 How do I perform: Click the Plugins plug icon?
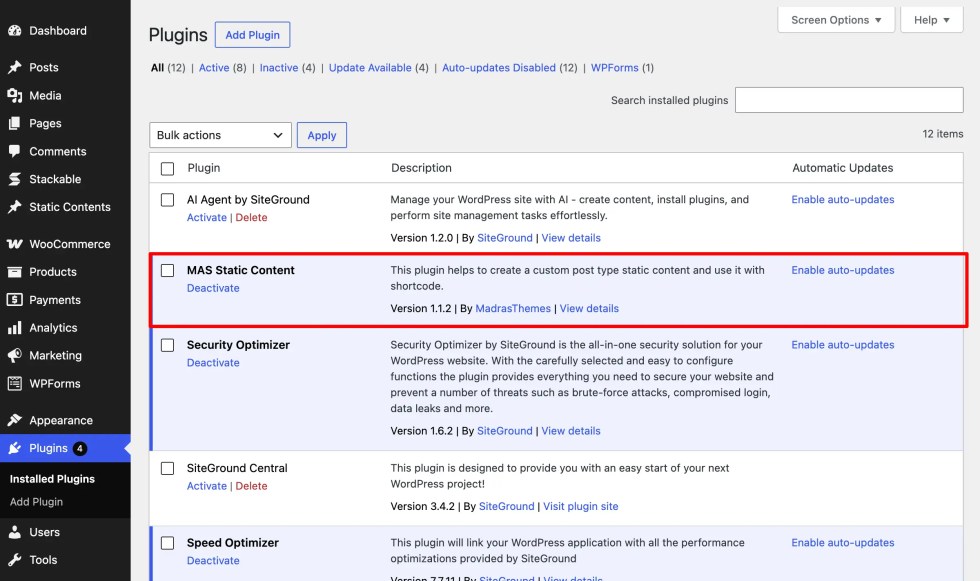(x=14, y=448)
